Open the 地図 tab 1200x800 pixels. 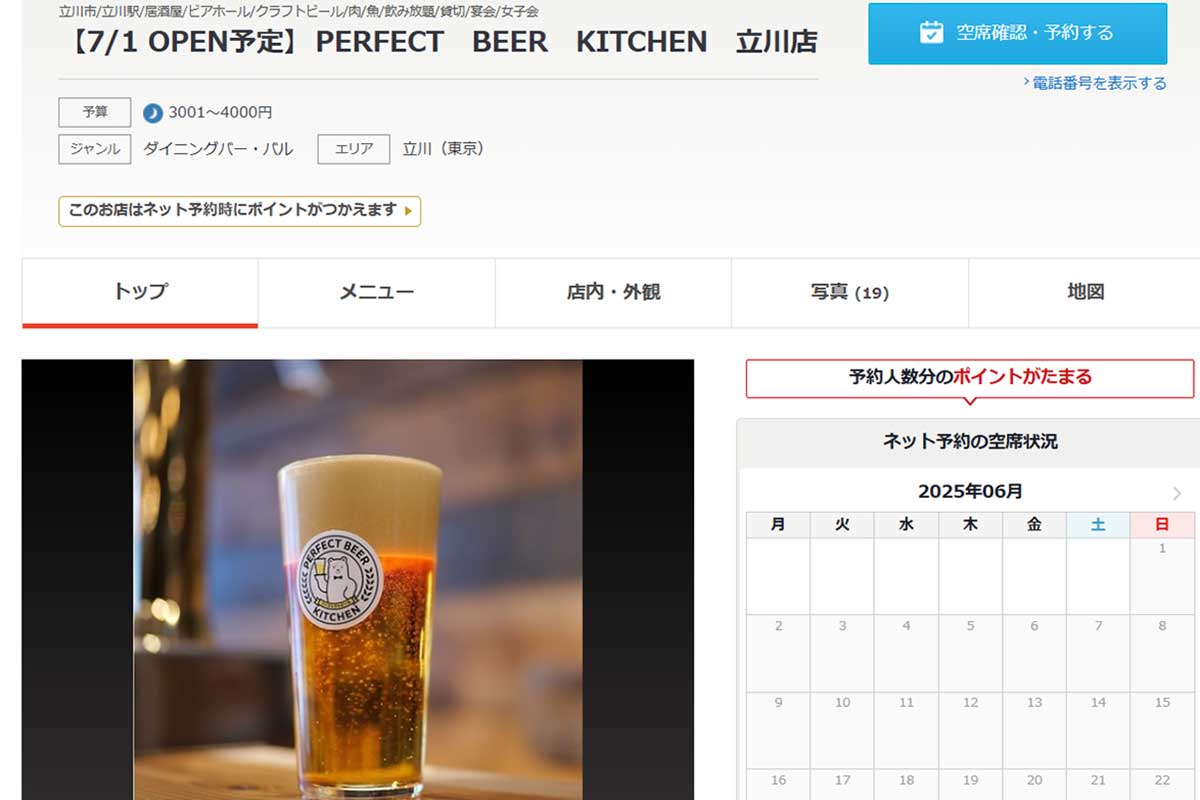(x=1085, y=292)
